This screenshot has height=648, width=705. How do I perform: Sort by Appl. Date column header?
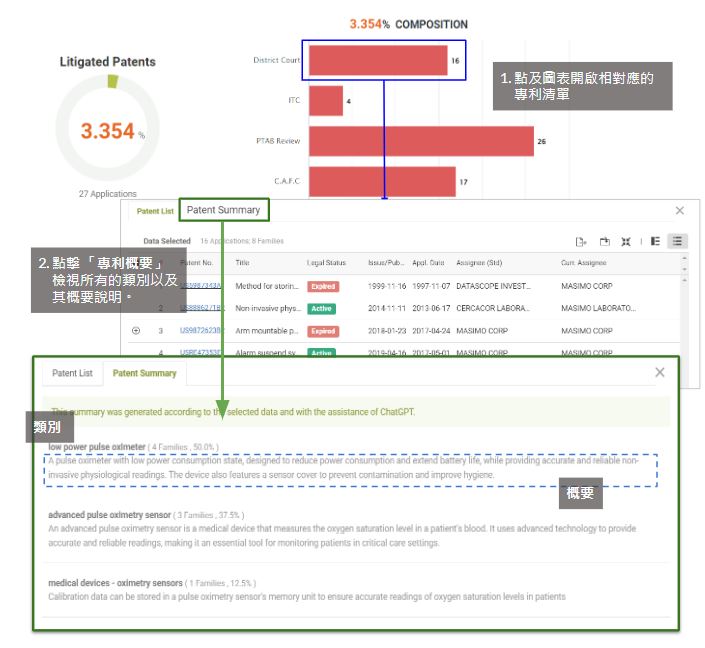(x=428, y=263)
